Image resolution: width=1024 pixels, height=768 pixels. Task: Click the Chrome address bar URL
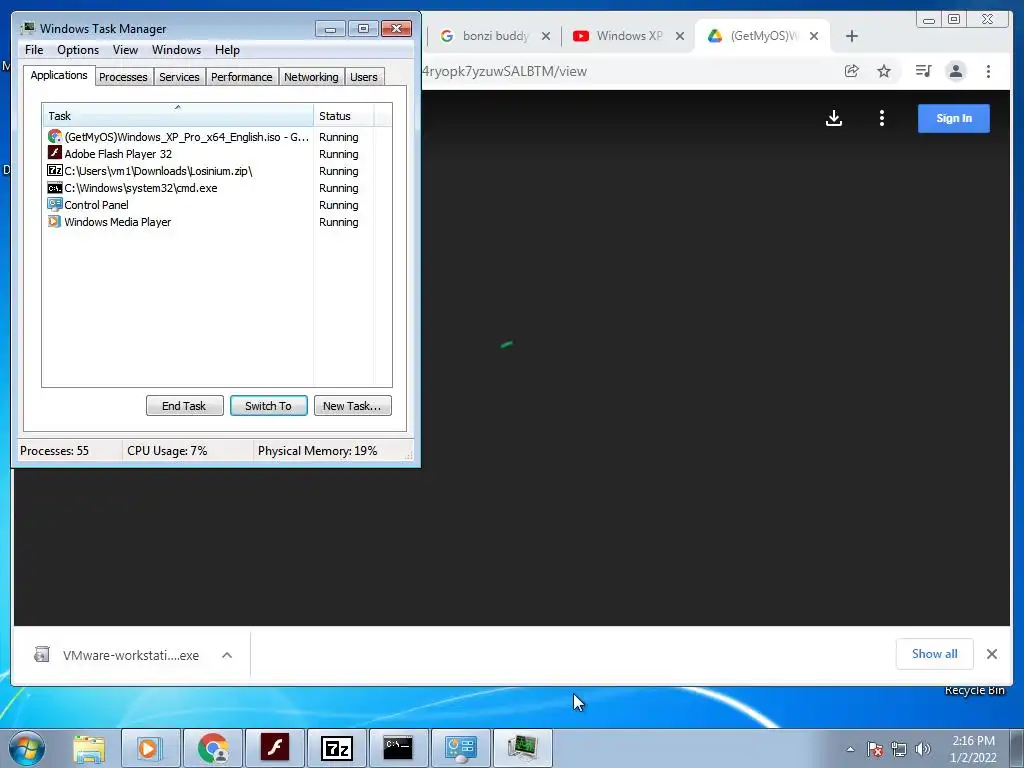(504, 71)
